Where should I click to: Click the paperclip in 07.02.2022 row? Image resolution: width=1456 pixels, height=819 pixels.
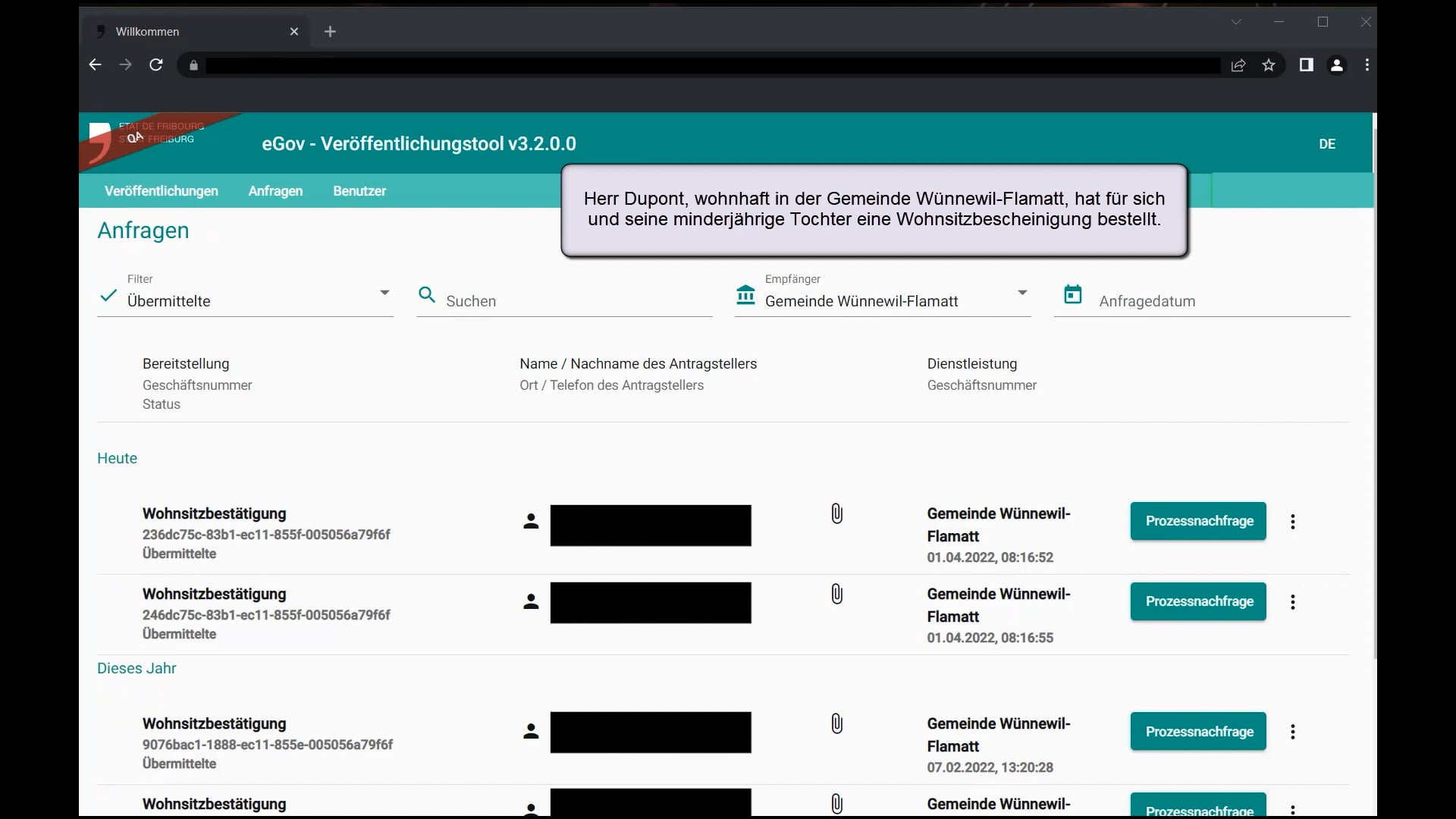coord(836,723)
